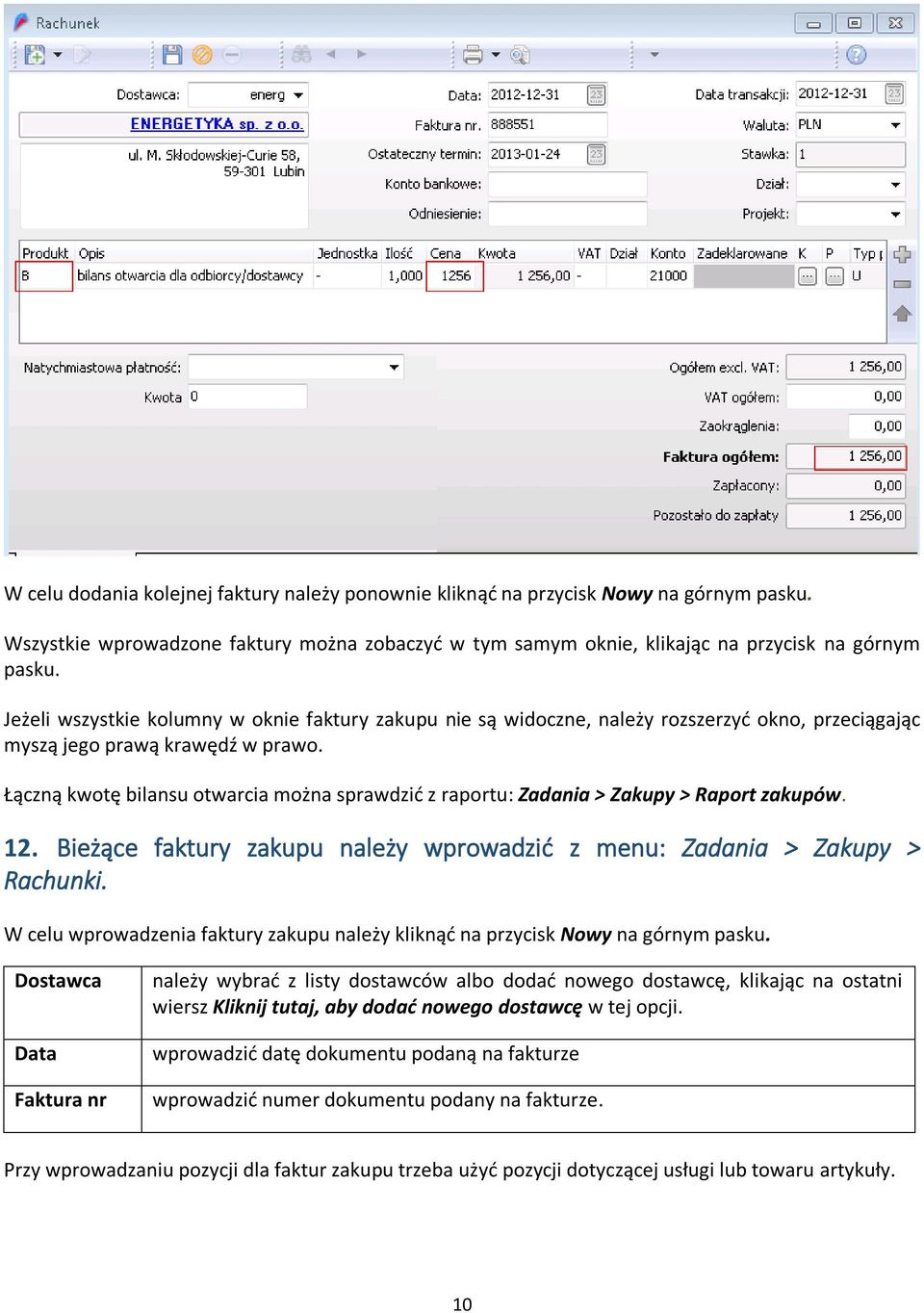Screen dimensions: 924x1313
Task: Move the row up with the arrow icon
Action: click(x=902, y=314)
